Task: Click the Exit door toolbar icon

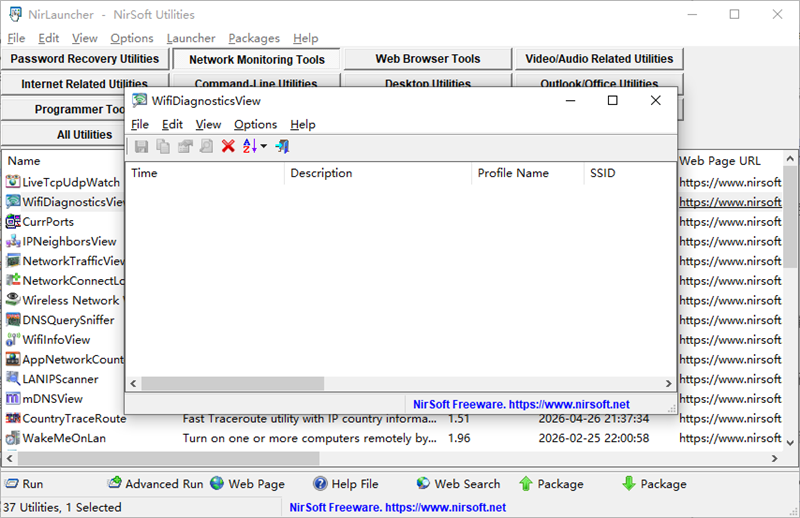Action: click(282, 147)
